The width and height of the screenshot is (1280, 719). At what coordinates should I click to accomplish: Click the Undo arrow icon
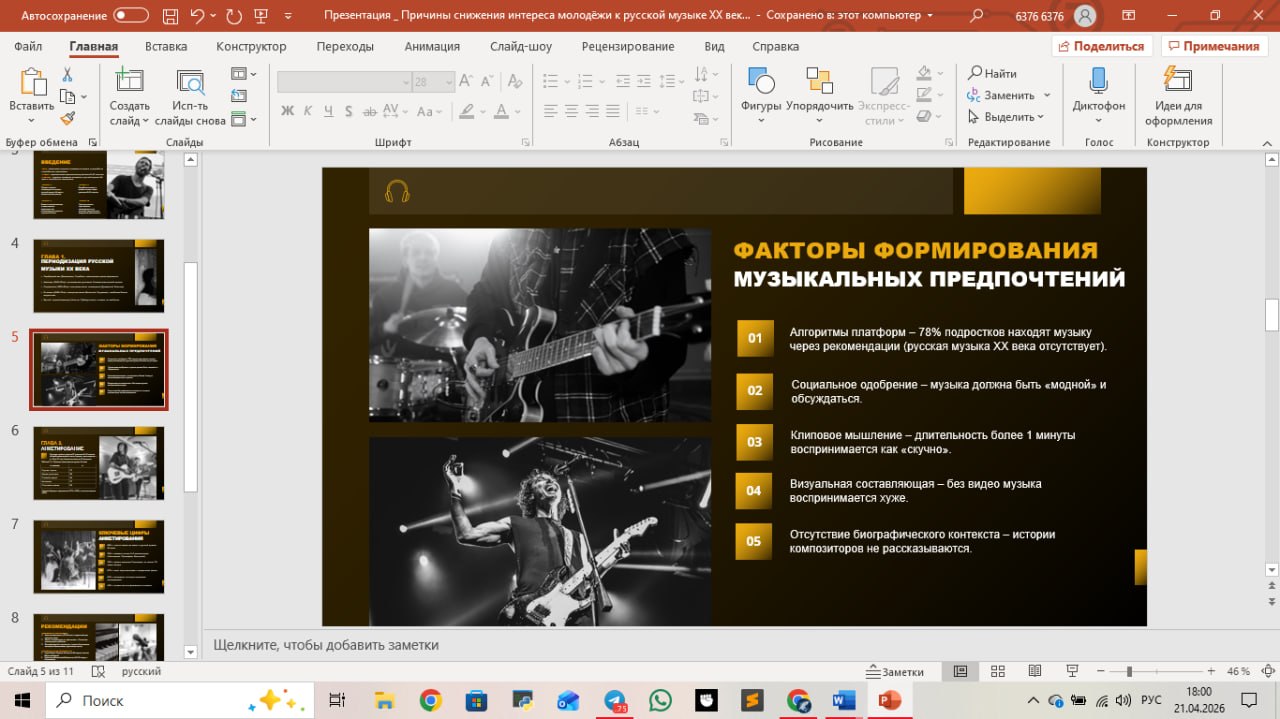point(197,16)
